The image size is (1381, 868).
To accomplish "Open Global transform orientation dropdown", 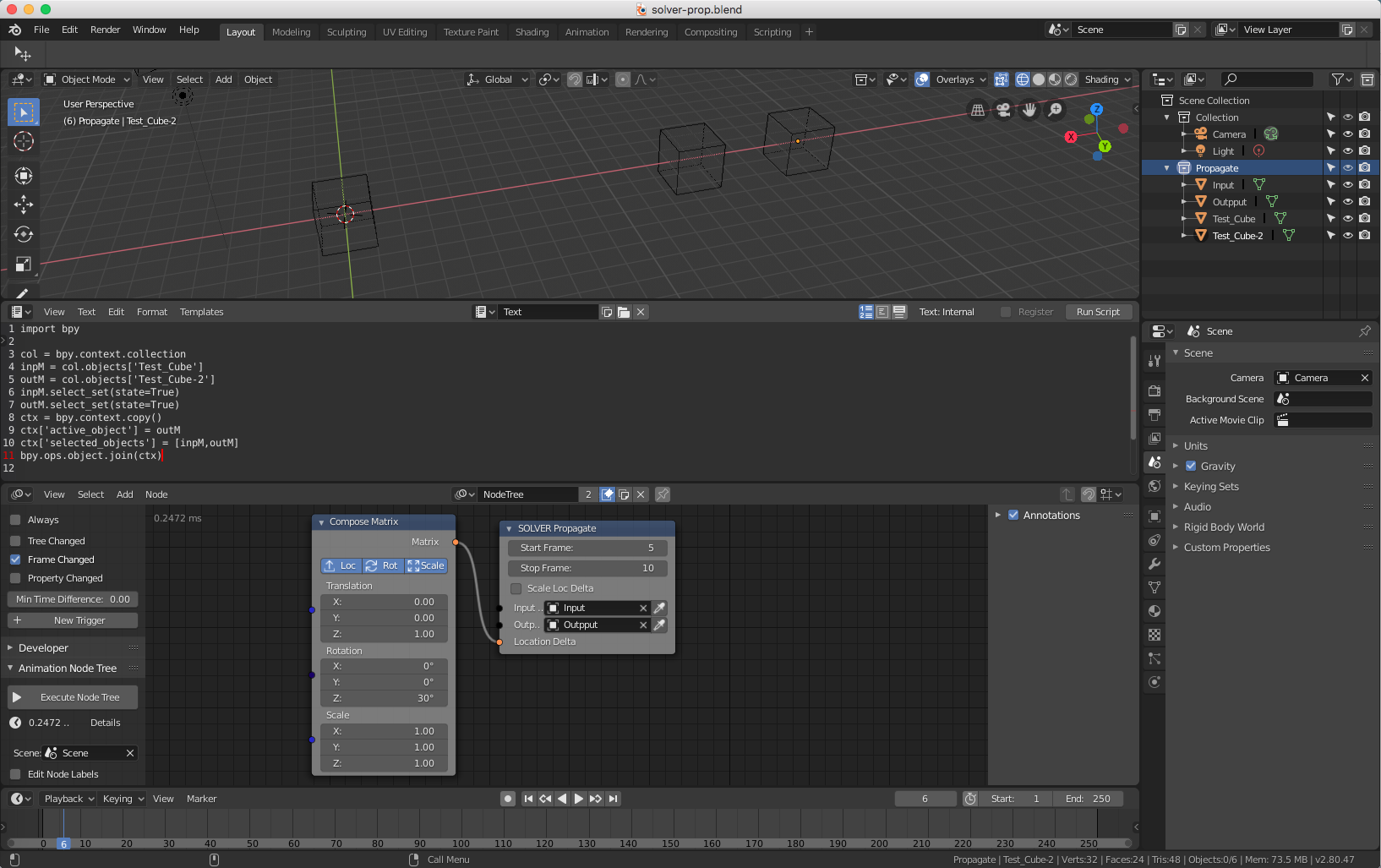I will coord(498,79).
